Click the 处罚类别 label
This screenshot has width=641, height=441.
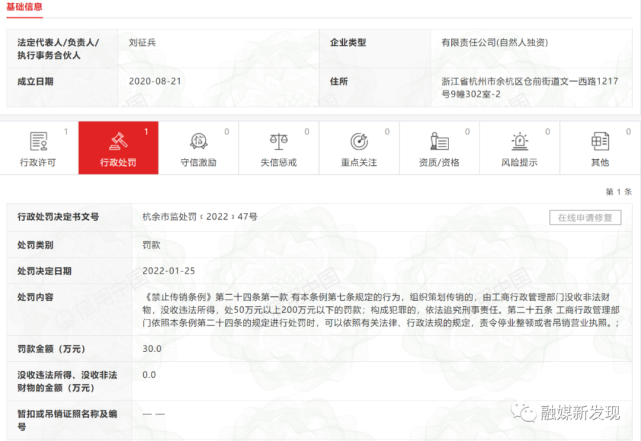pyautogui.click(x=35, y=245)
